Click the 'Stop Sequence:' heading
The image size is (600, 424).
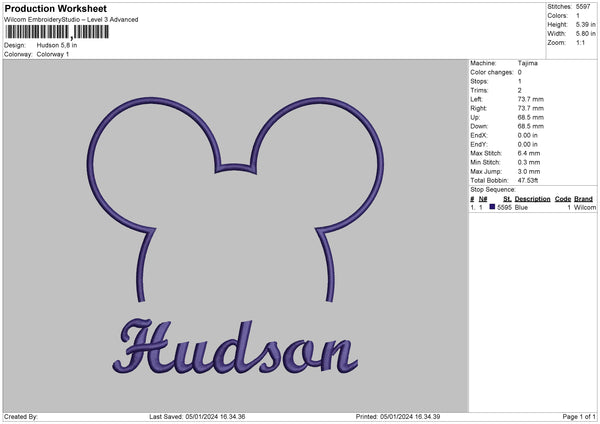pyautogui.click(x=493, y=190)
